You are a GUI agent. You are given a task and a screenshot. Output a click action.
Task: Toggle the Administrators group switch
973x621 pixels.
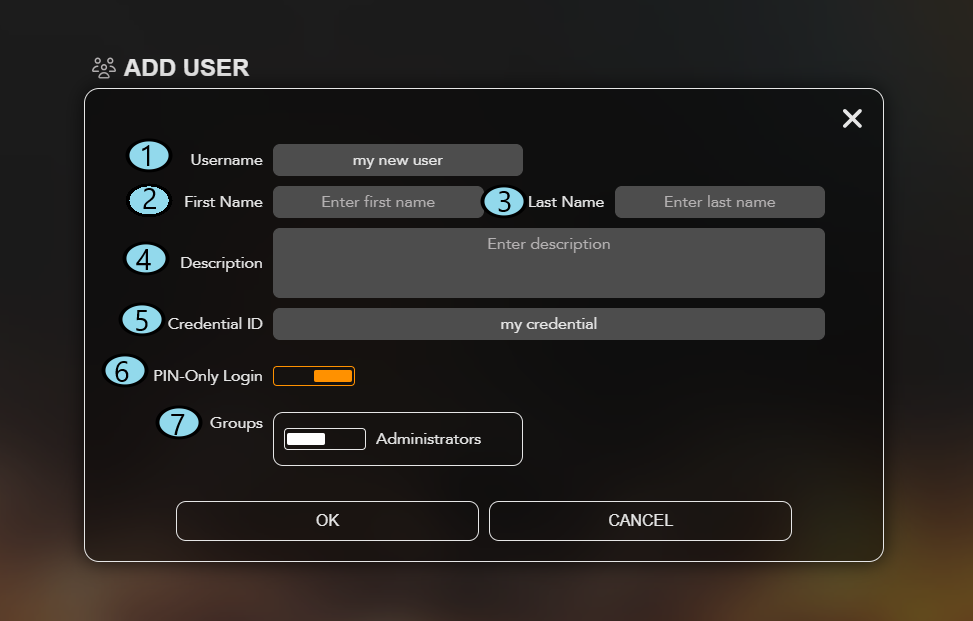point(325,439)
